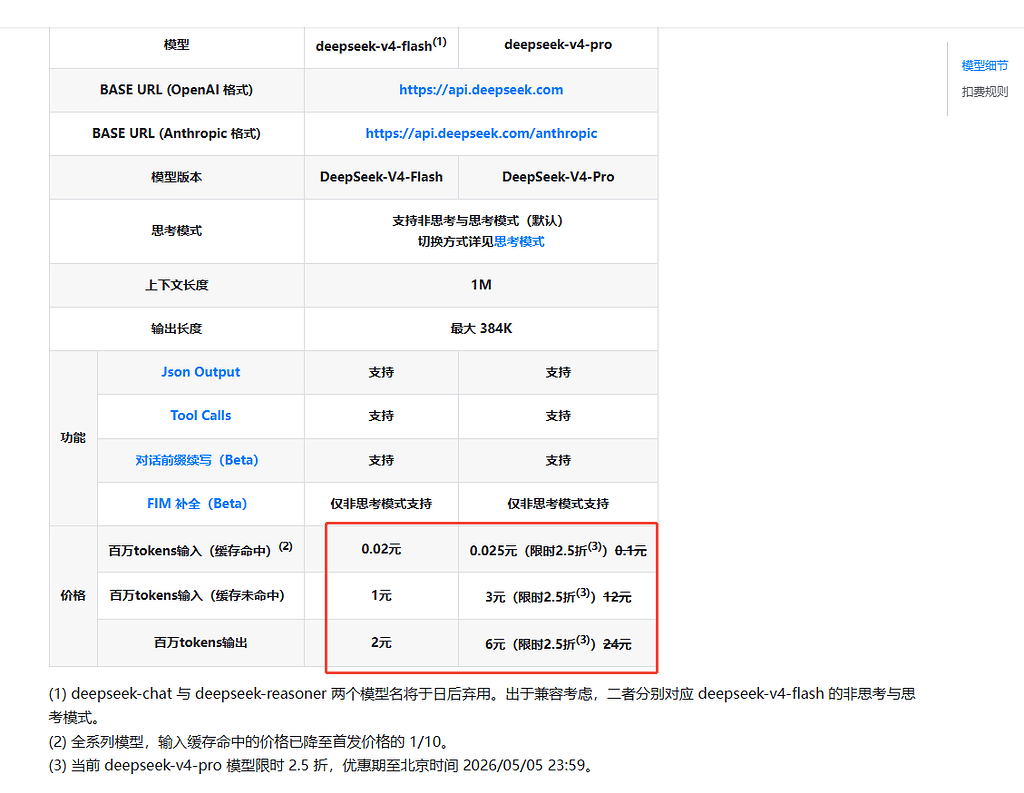Image resolution: width=1024 pixels, height=793 pixels.
Task: Select the 0.025元 discounted pro price
Action: 493,551
